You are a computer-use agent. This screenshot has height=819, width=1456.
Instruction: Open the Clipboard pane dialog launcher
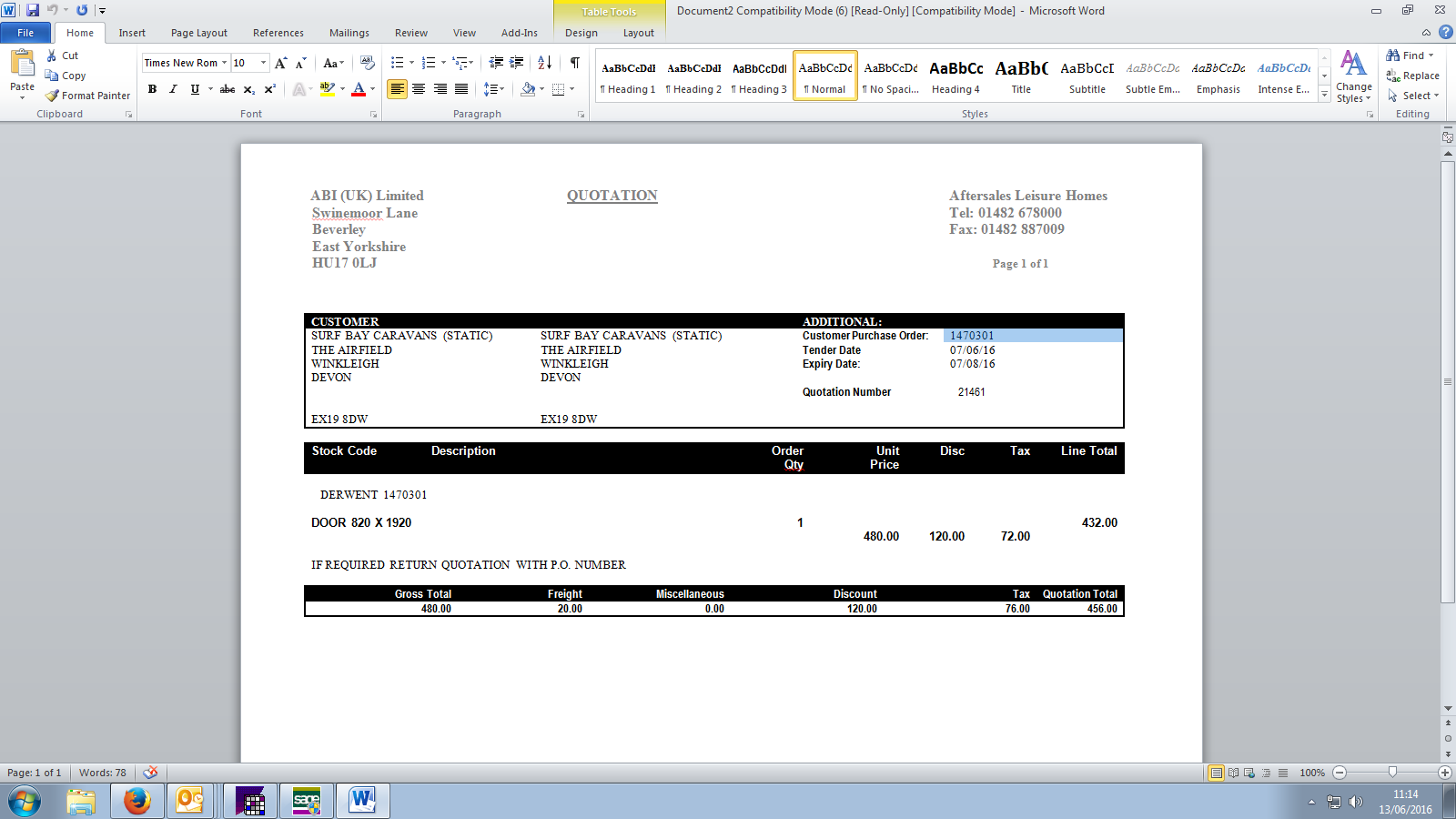point(128,115)
